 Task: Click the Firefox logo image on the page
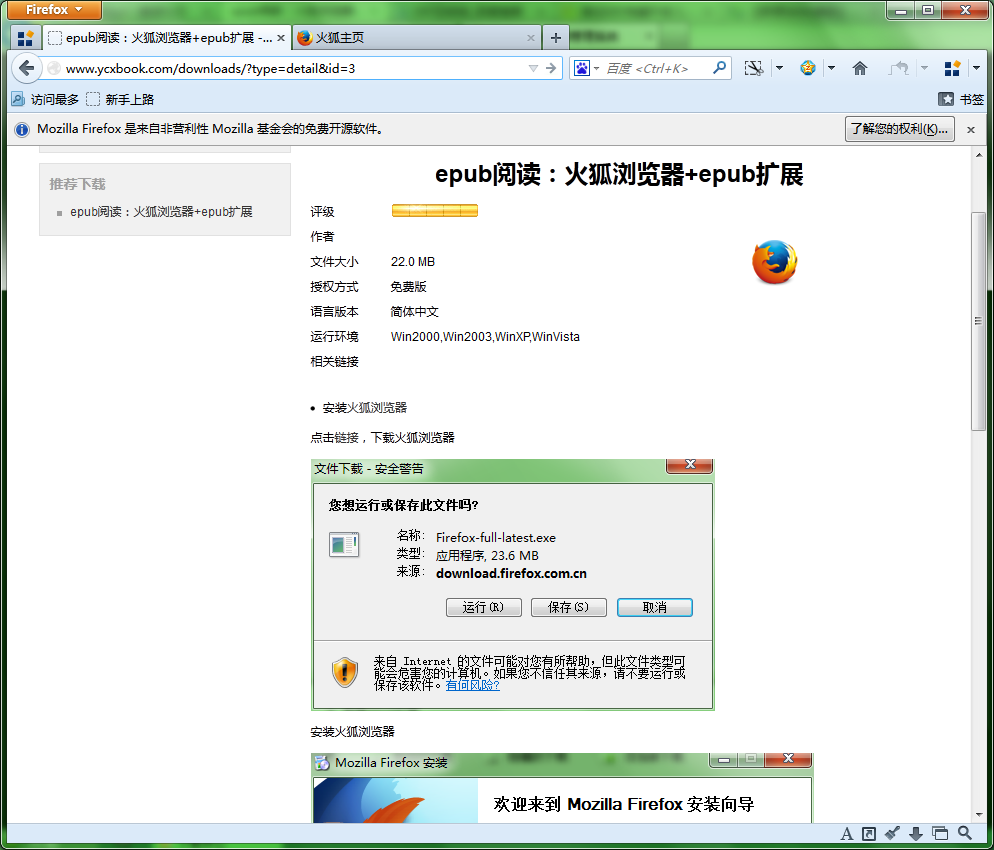[775, 262]
